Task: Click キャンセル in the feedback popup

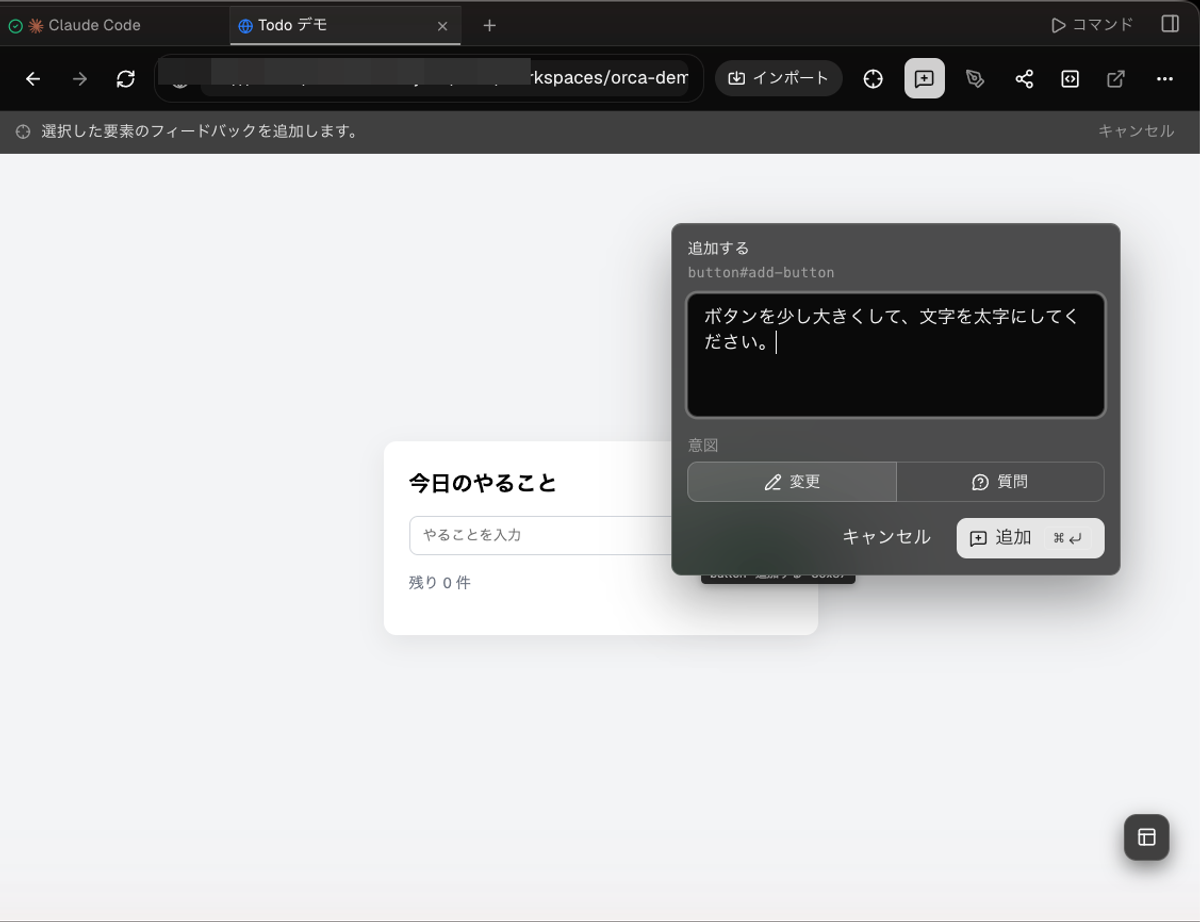Action: 886,537
